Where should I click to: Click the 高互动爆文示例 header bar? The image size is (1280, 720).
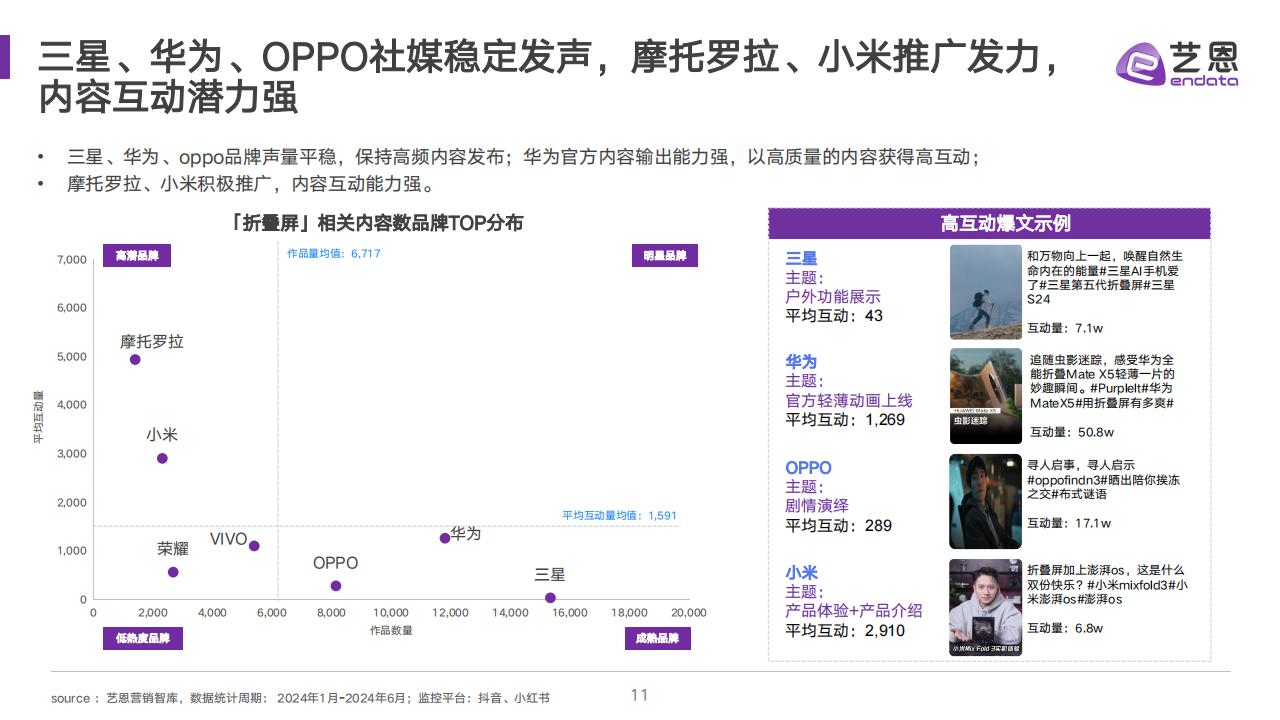tap(989, 224)
